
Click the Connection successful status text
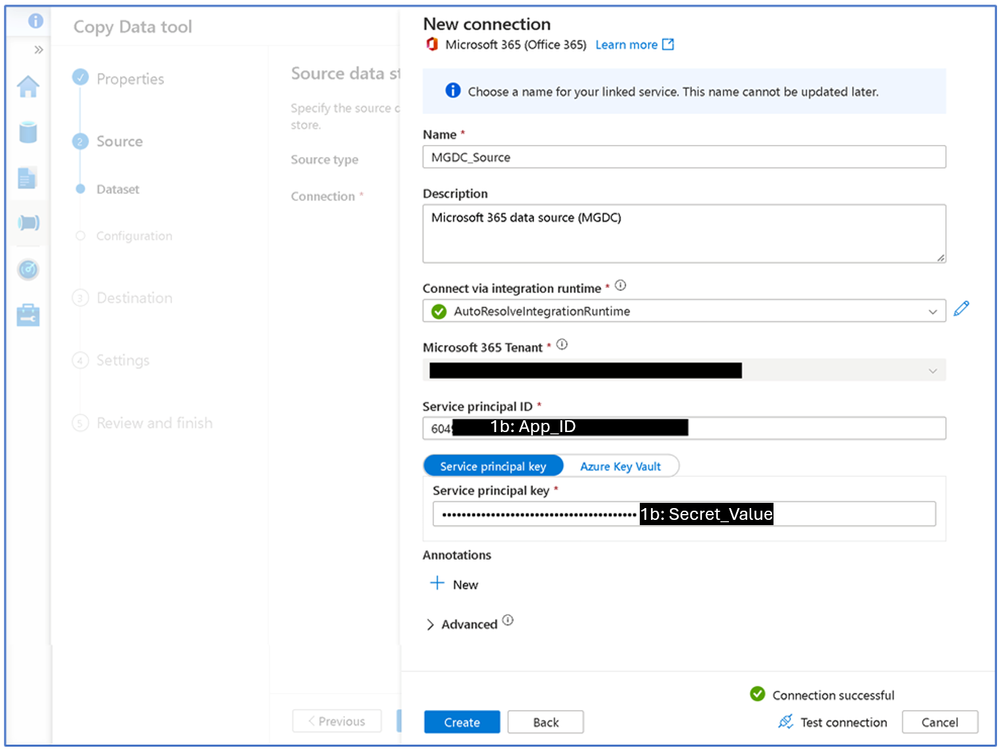click(833, 695)
